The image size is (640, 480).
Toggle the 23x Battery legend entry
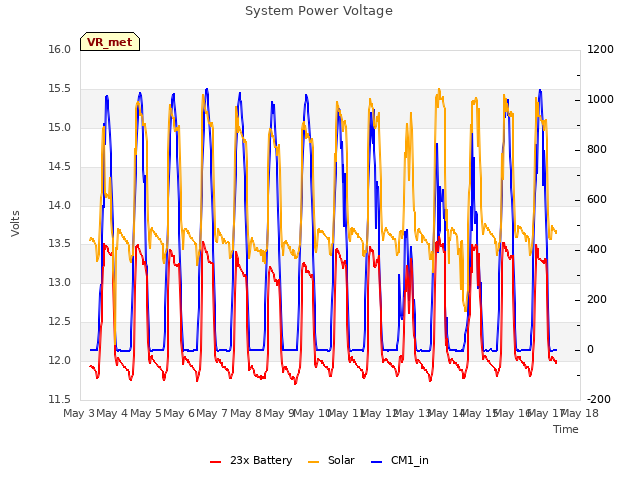tap(251, 460)
